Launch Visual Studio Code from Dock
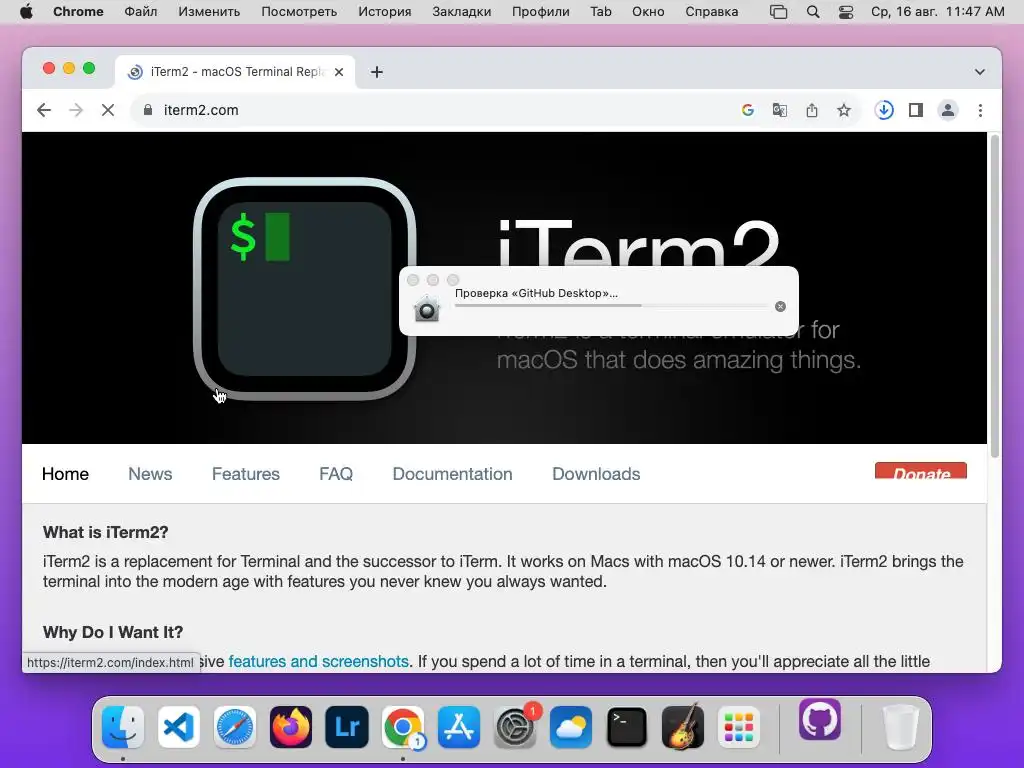Viewport: 1024px width, 768px height. (179, 727)
